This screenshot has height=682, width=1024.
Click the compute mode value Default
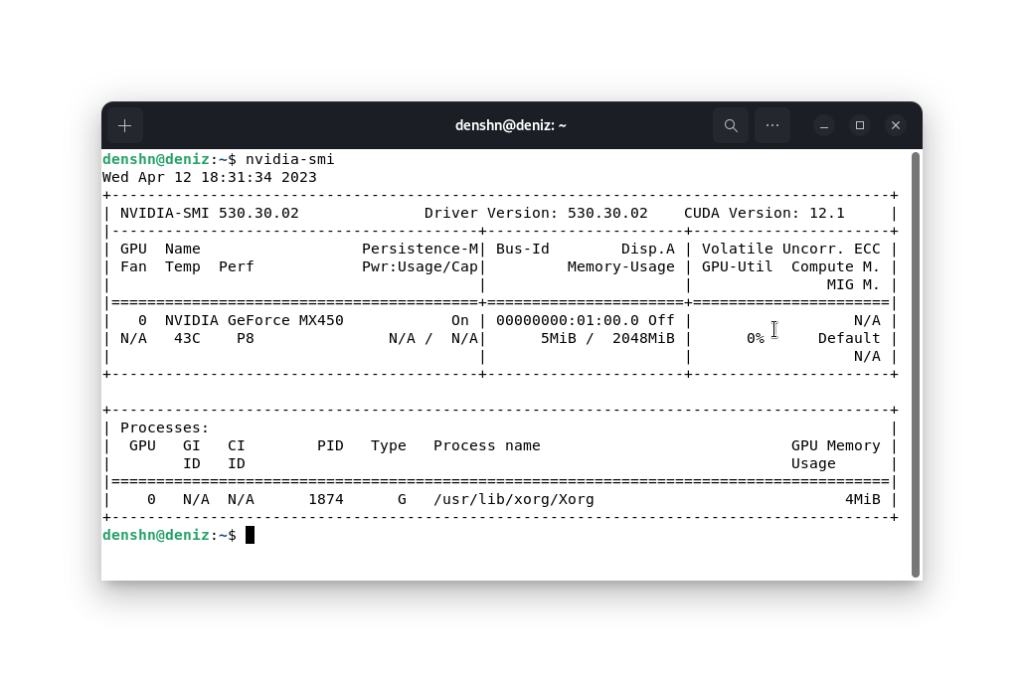849,338
